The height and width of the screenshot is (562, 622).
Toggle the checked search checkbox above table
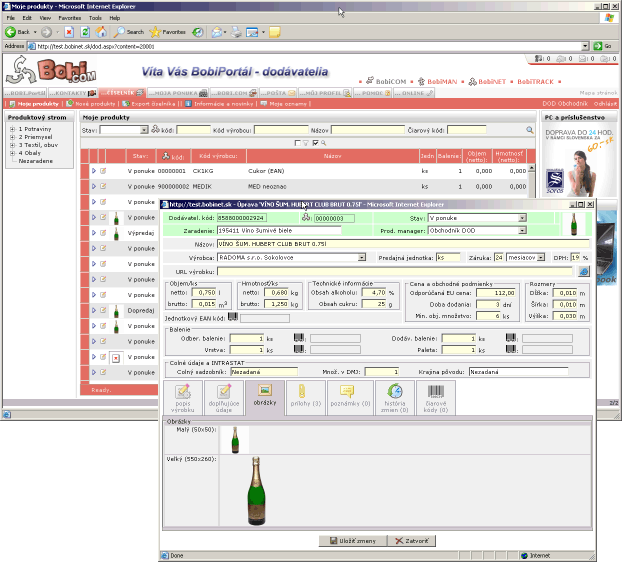pyautogui.click(x=315, y=143)
